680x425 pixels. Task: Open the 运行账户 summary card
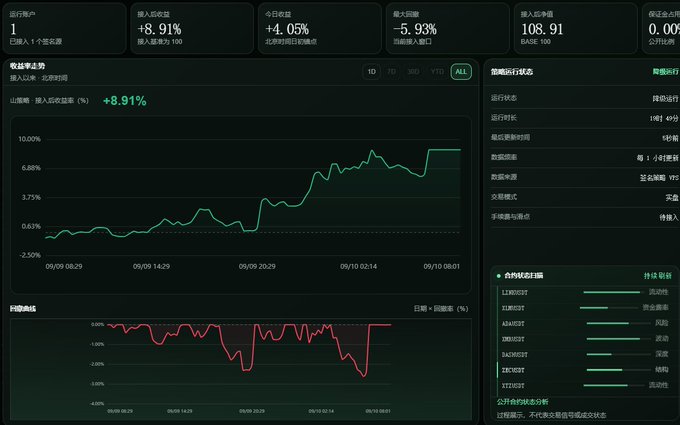[64, 28]
